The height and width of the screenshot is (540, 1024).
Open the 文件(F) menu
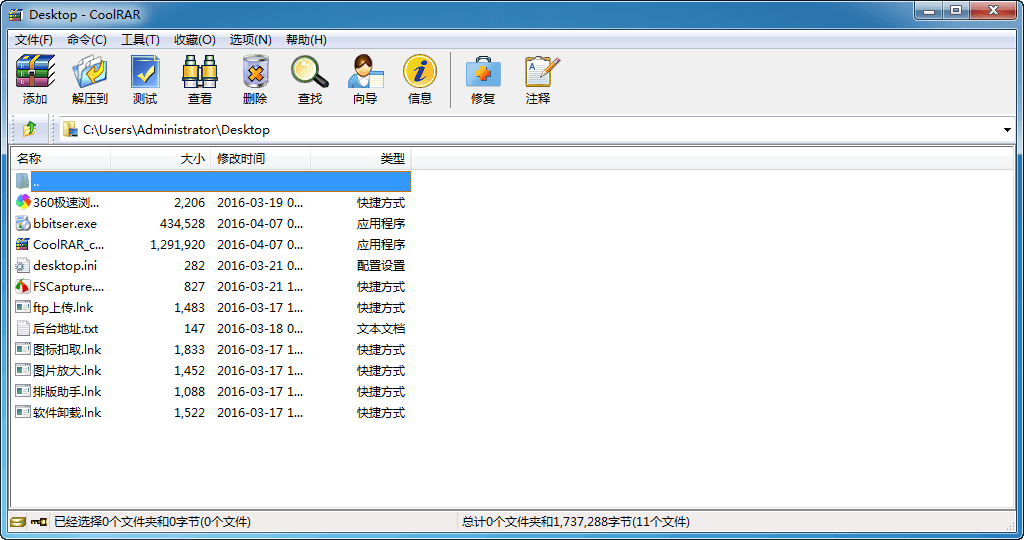(34, 40)
